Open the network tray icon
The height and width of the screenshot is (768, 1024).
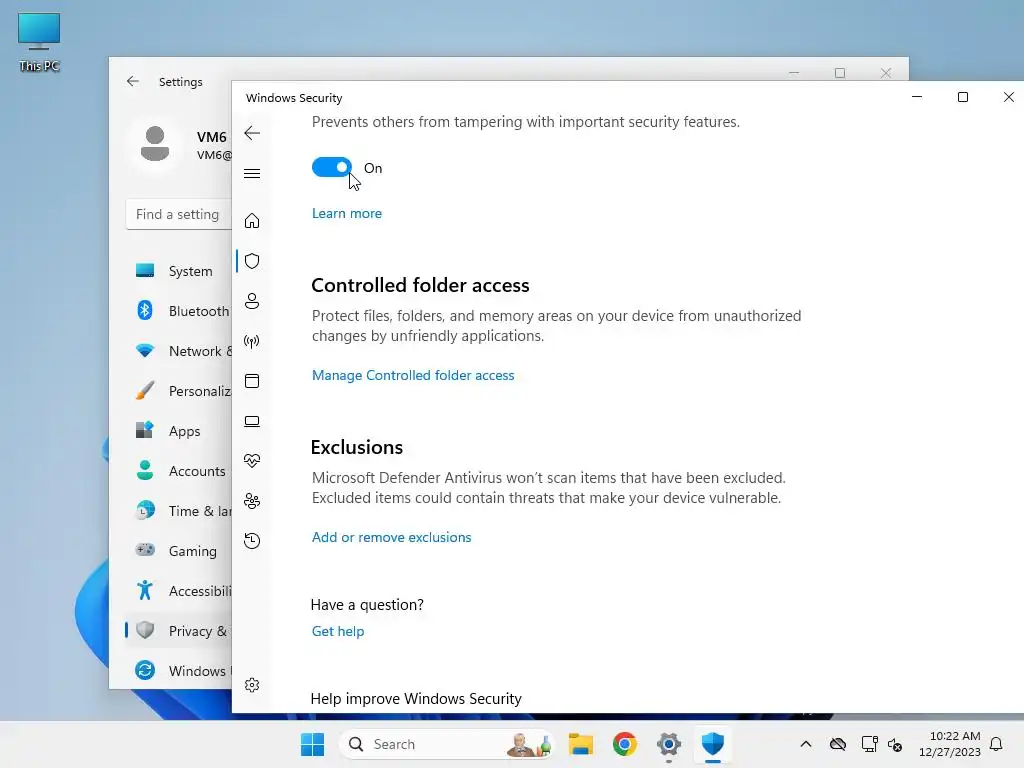(x=869, y=744)
